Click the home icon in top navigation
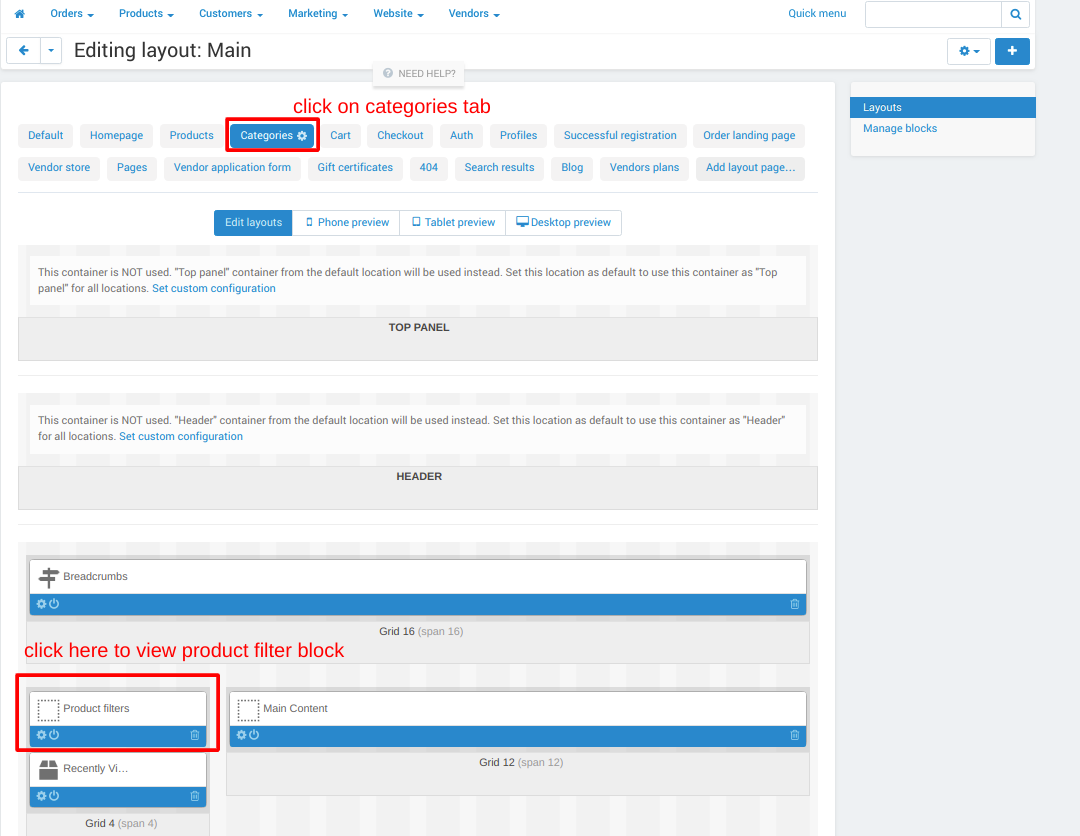This screenshot has width=1080, height=836. pyautogui.click(x=19, y=14)
